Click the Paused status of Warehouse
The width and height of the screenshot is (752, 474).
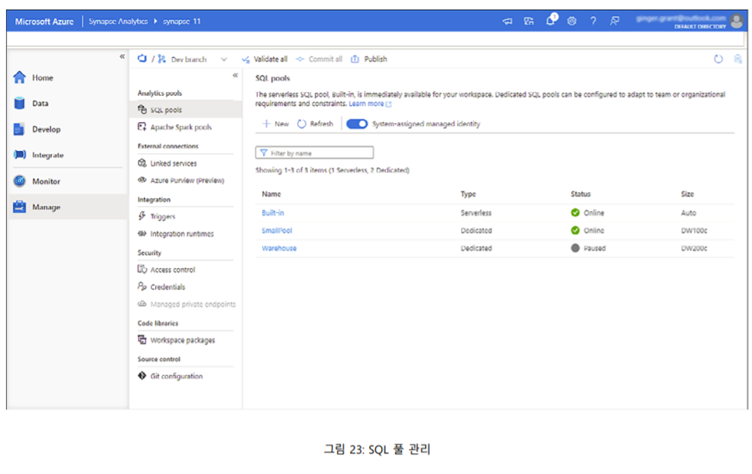click(x=588, y=248)
